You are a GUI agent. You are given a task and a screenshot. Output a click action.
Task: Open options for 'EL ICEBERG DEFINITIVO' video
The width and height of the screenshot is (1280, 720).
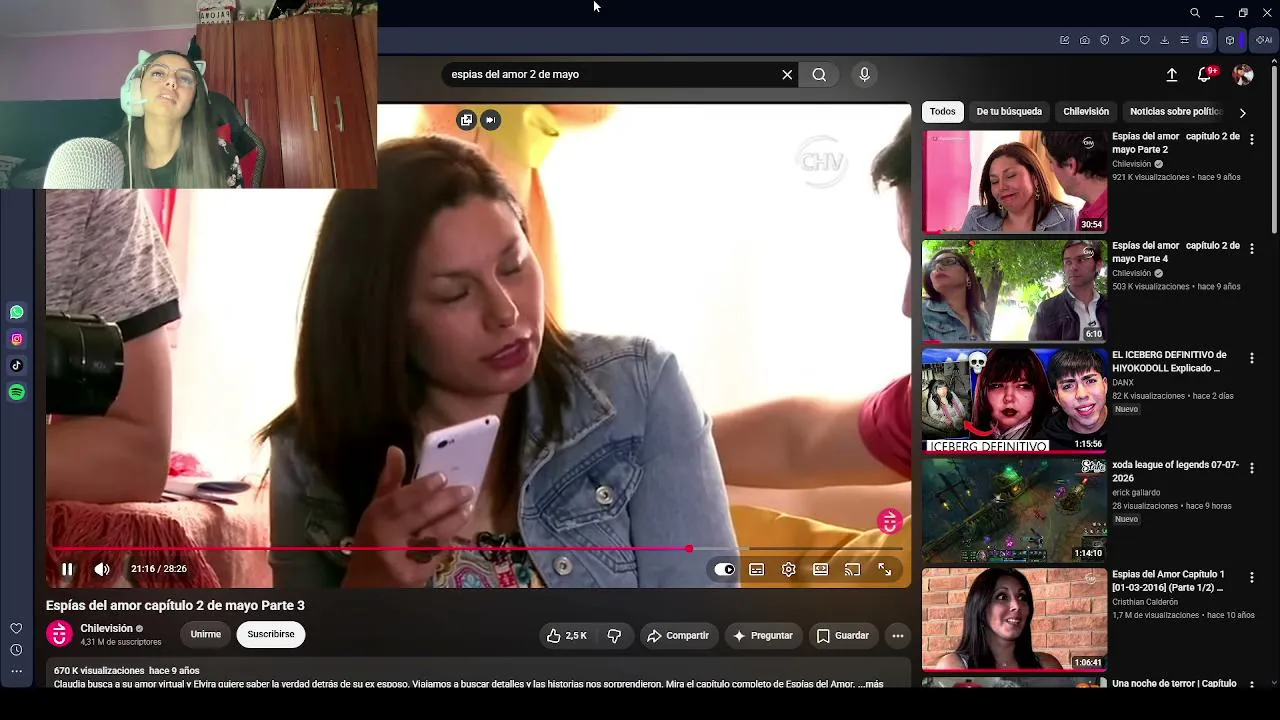[1251, 358]
